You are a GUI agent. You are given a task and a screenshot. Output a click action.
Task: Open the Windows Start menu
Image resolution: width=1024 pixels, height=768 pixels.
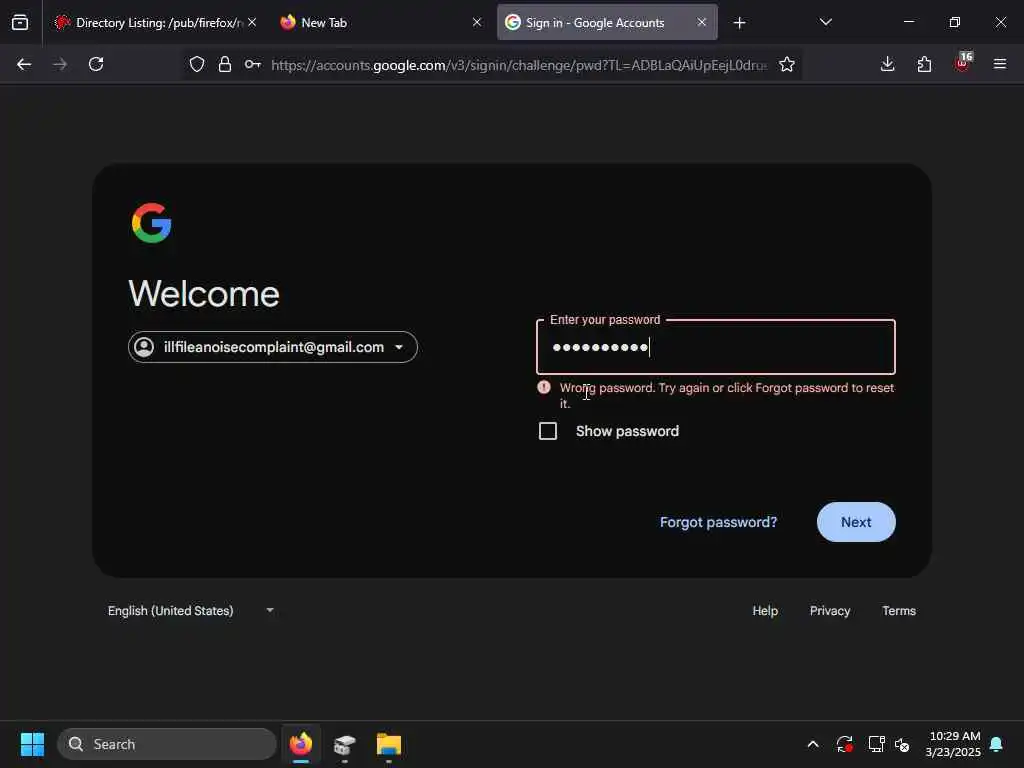32,744
